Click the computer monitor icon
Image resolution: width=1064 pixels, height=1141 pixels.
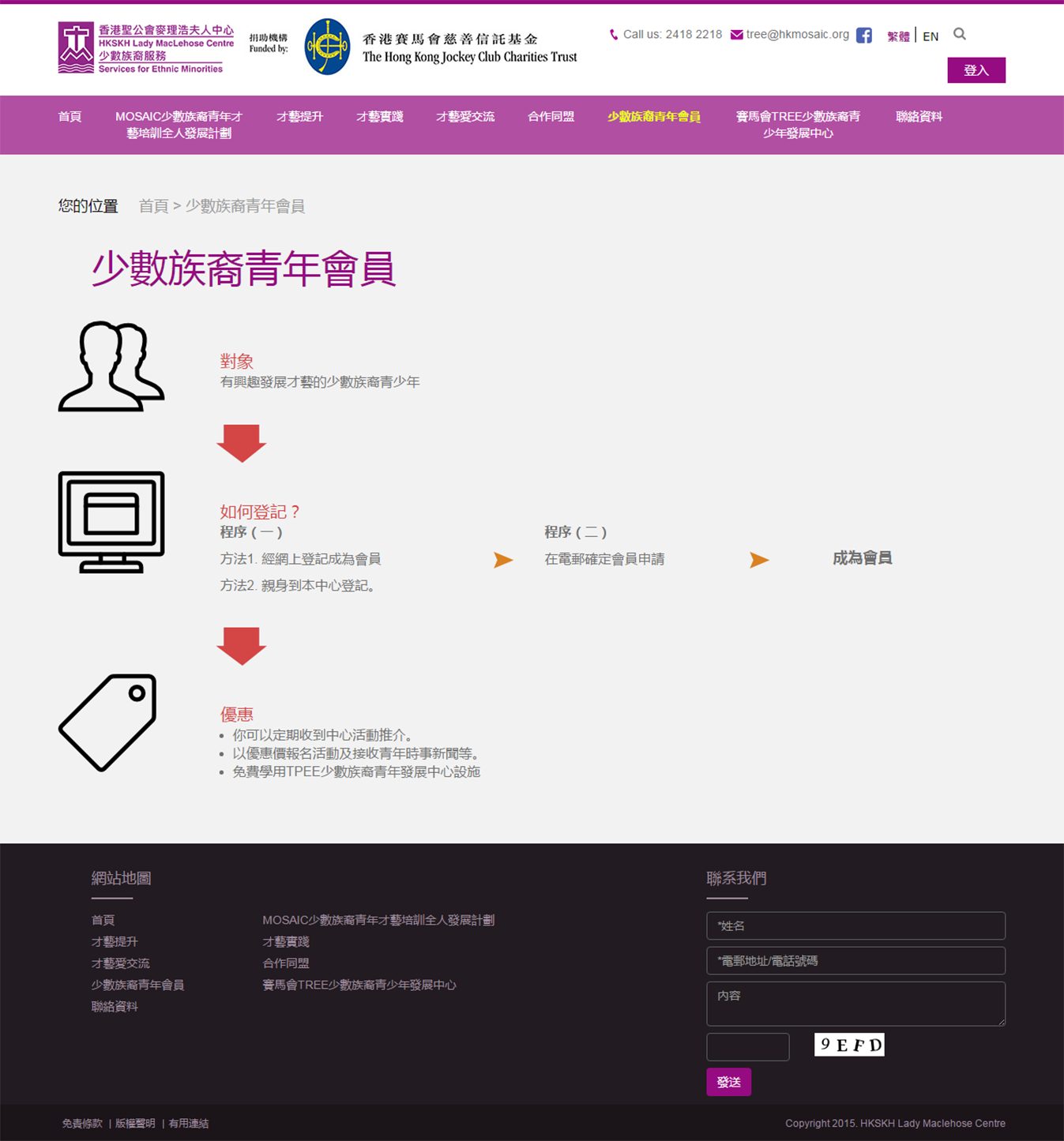[x=111, y=522]
